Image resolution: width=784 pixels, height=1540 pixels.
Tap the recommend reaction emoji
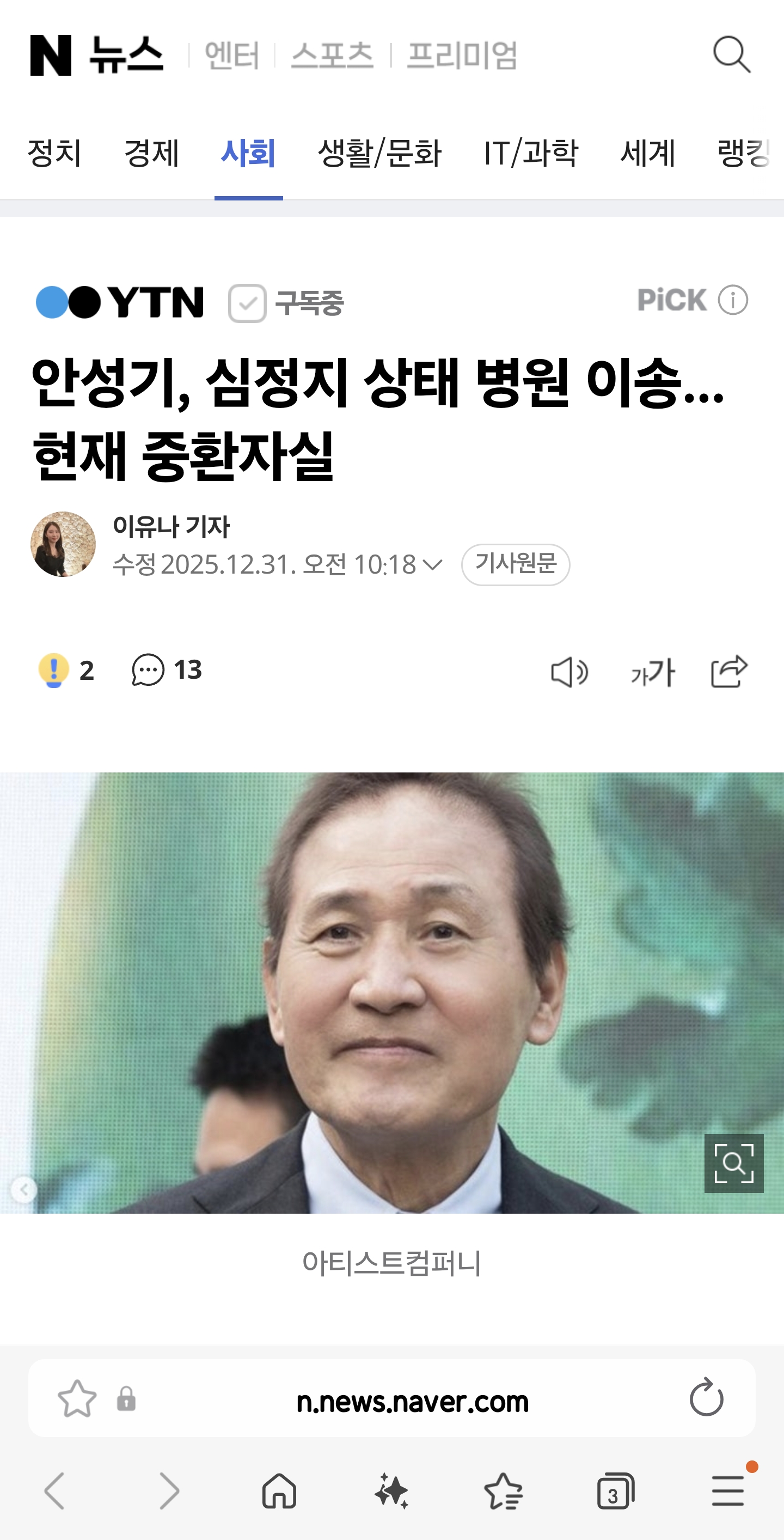53,670
